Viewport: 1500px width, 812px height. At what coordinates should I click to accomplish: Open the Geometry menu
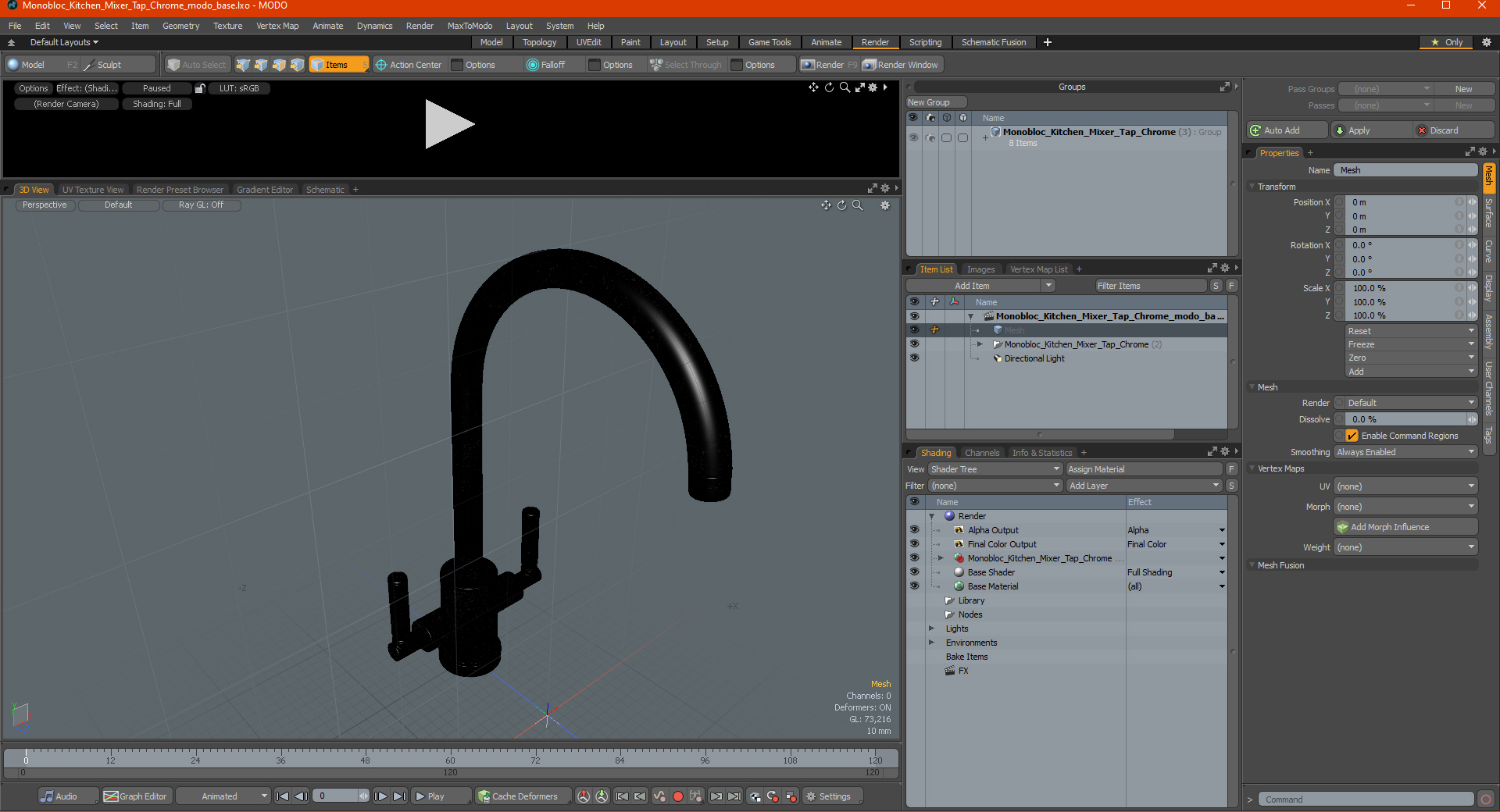[x=180, y=26]
